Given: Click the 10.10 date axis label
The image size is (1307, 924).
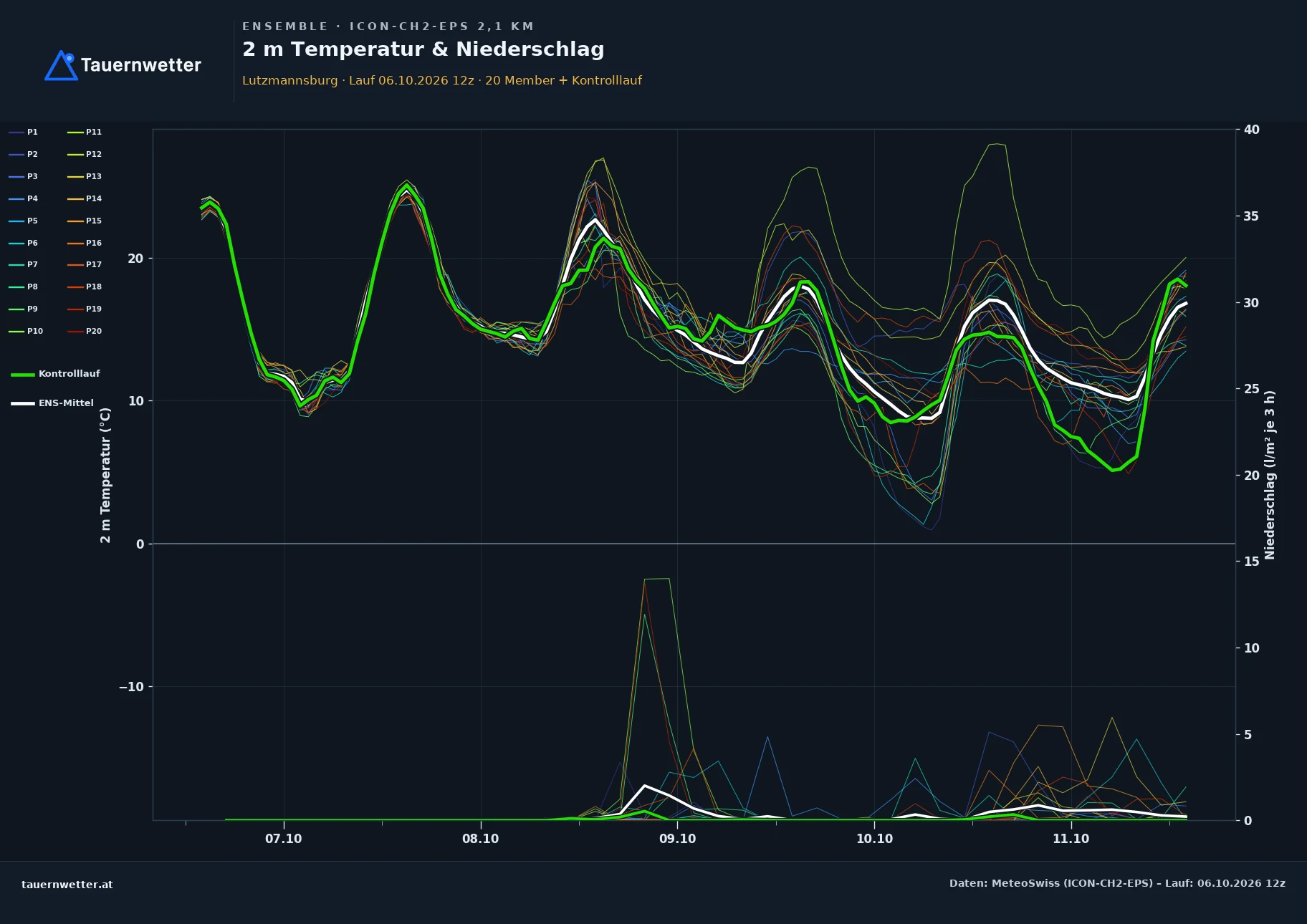Looking at the screenshot, I should (x=875, y=839).
